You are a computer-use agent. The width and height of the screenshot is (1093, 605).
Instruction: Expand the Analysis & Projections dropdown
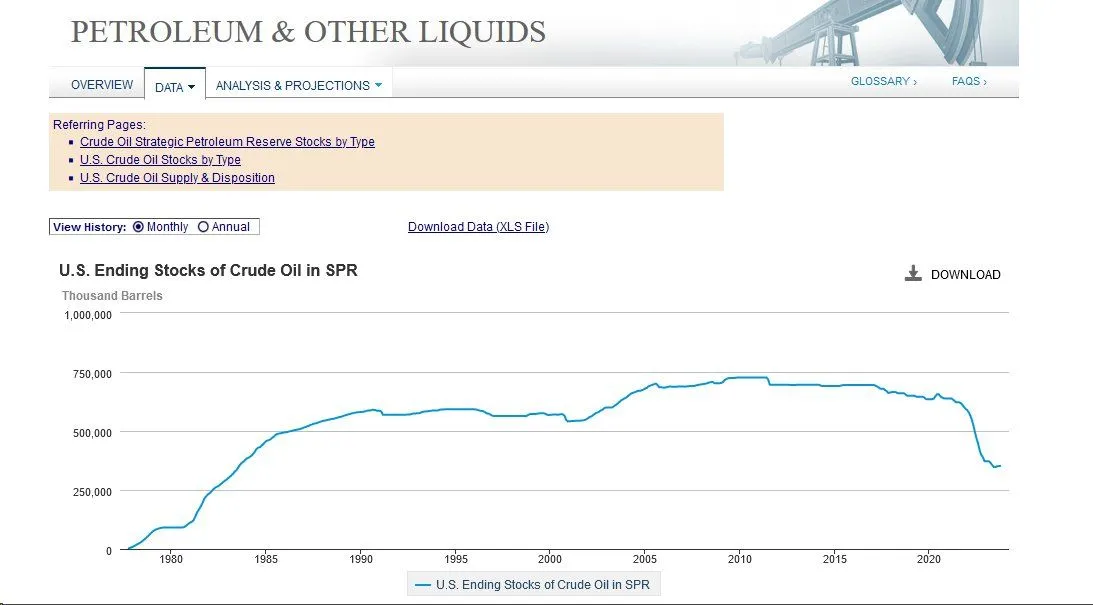pyautogui.click(x=298, y=86)
